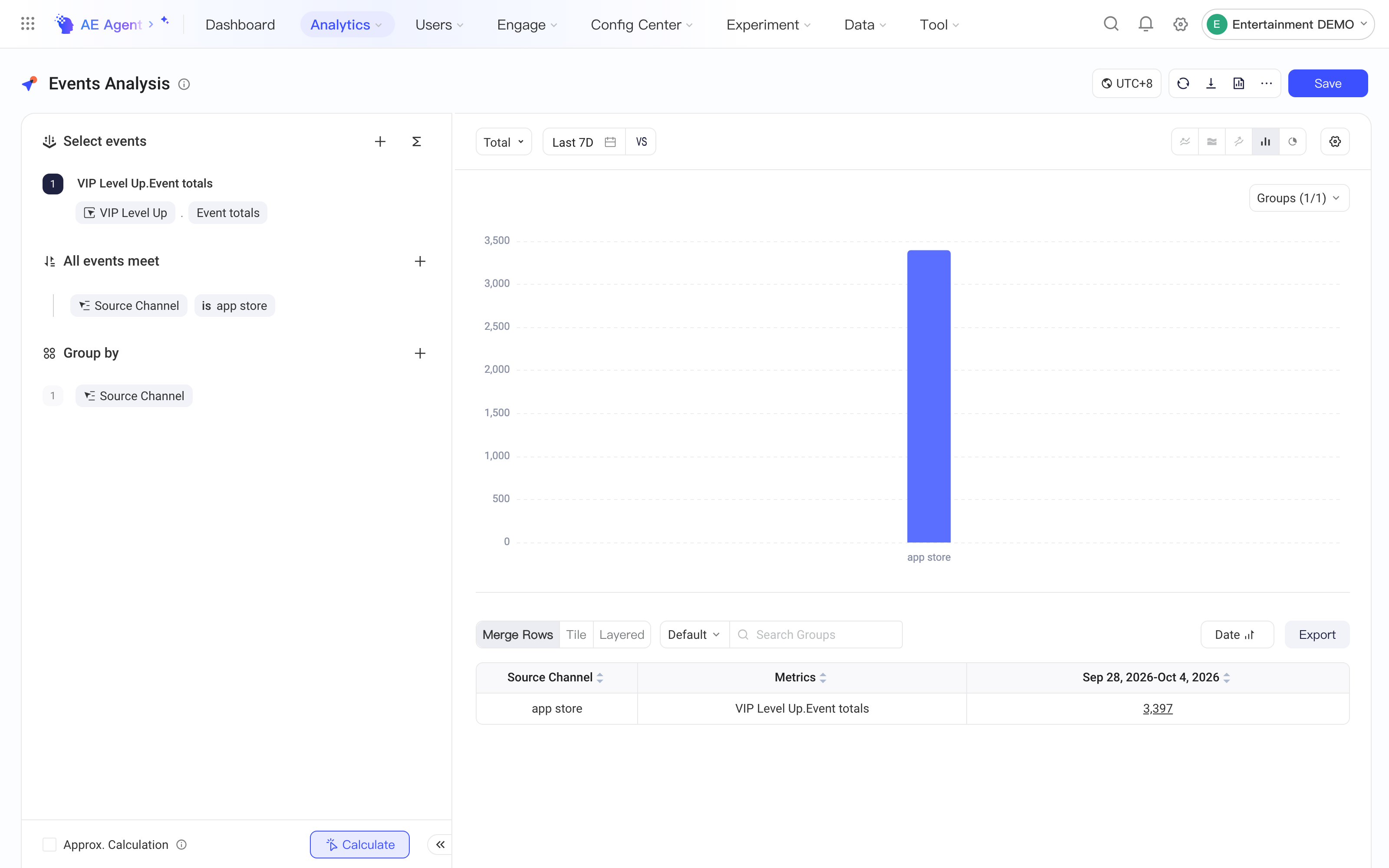The height and width of the screenshot is (868, 1389).
Task: Click the Export button
Action: (x=1317, y=635)
